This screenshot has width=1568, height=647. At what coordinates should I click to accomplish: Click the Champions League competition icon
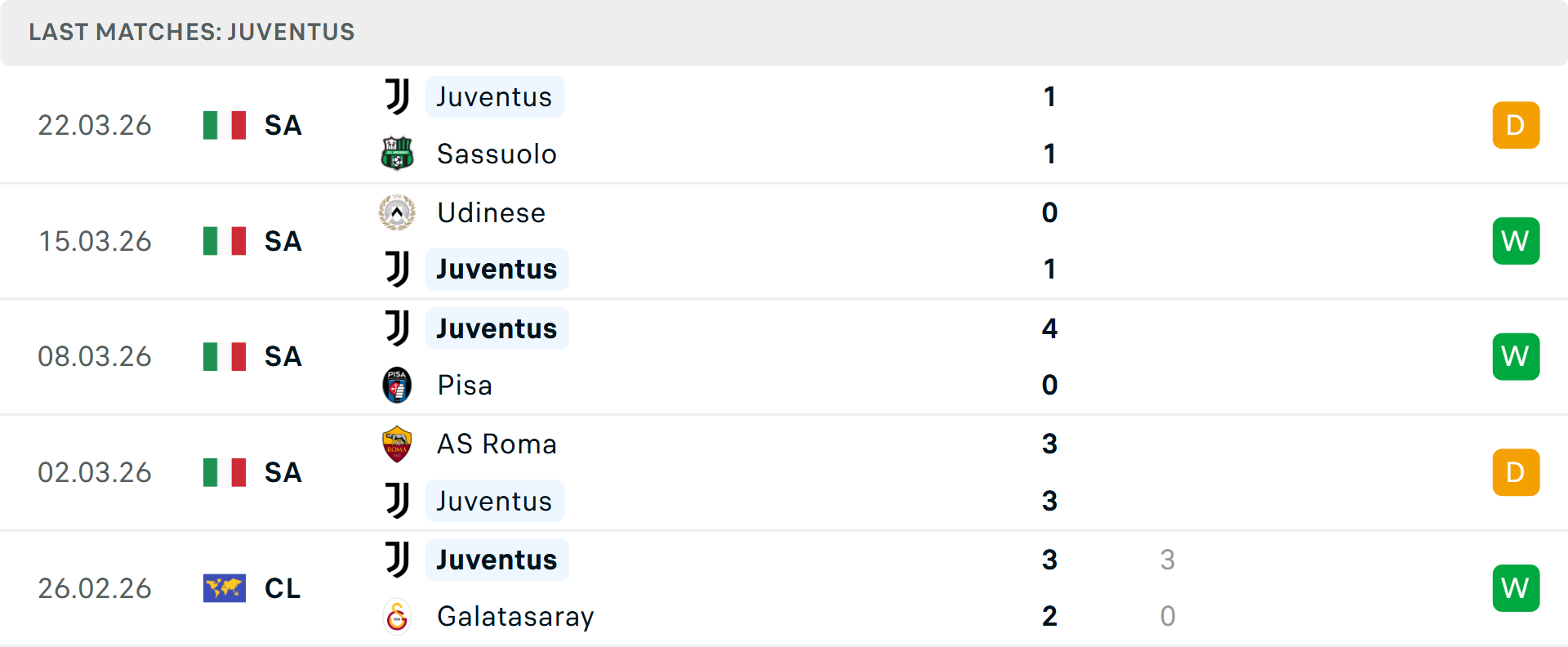(225, 588)
